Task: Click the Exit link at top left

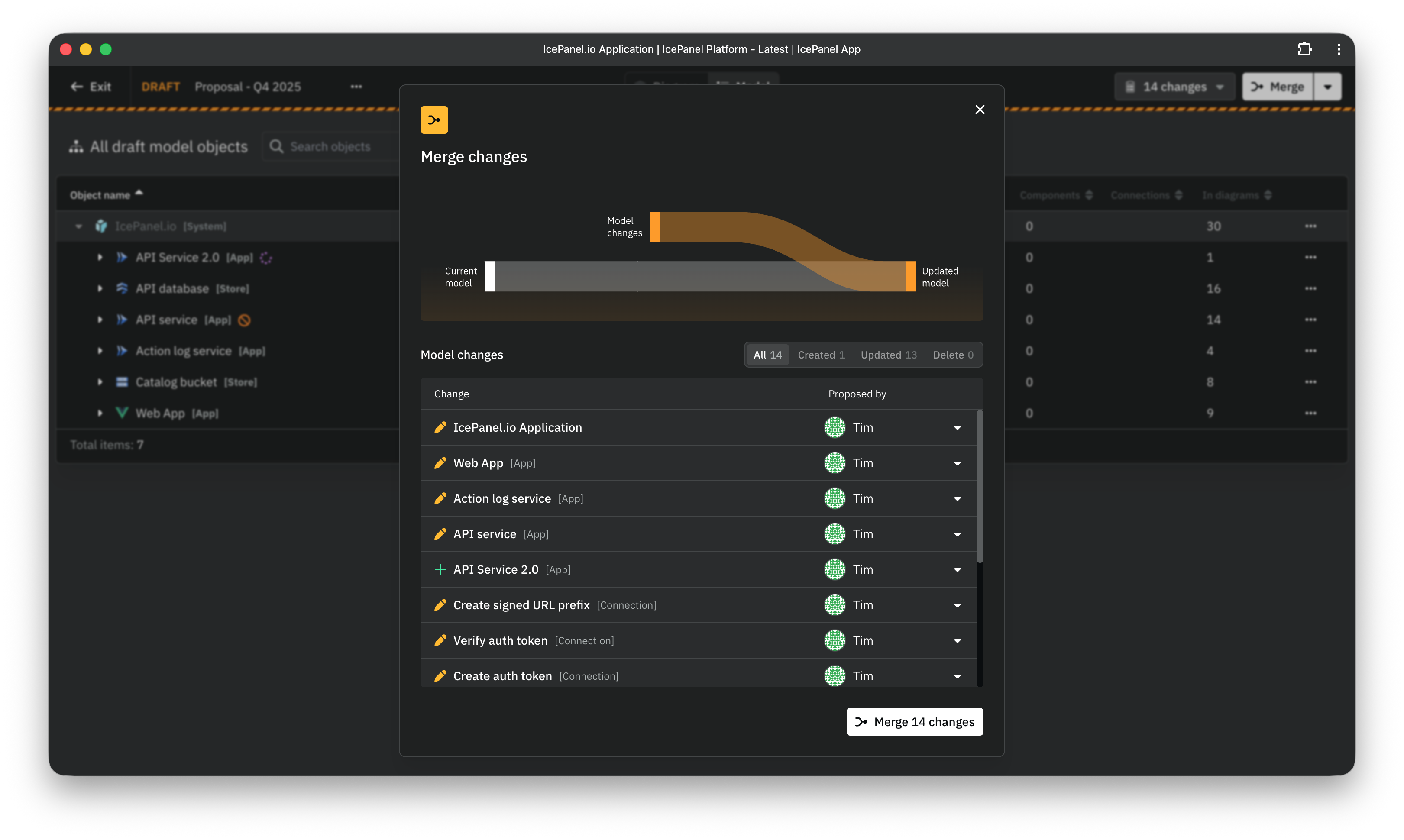Action: (91, 86)
